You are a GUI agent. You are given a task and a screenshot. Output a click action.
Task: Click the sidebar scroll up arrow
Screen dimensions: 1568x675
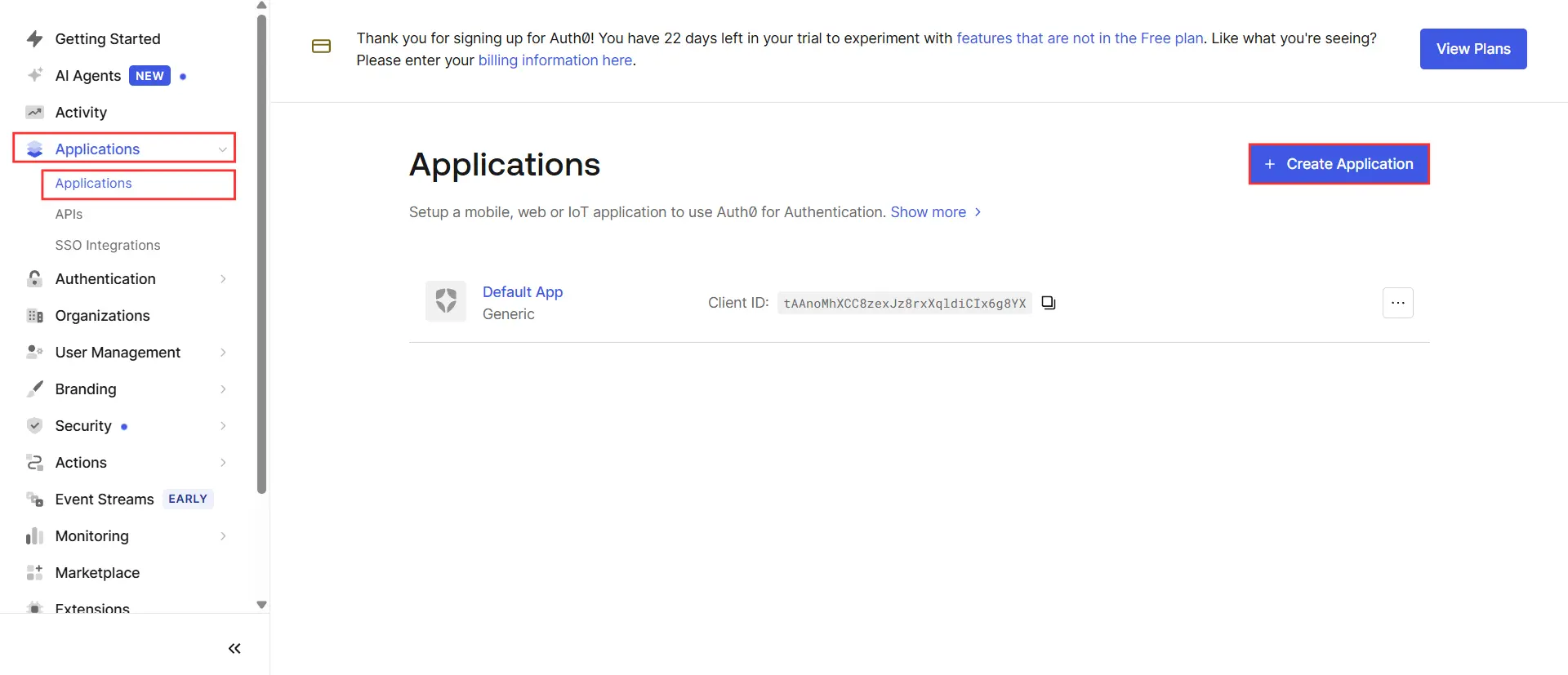click(261, 5)
